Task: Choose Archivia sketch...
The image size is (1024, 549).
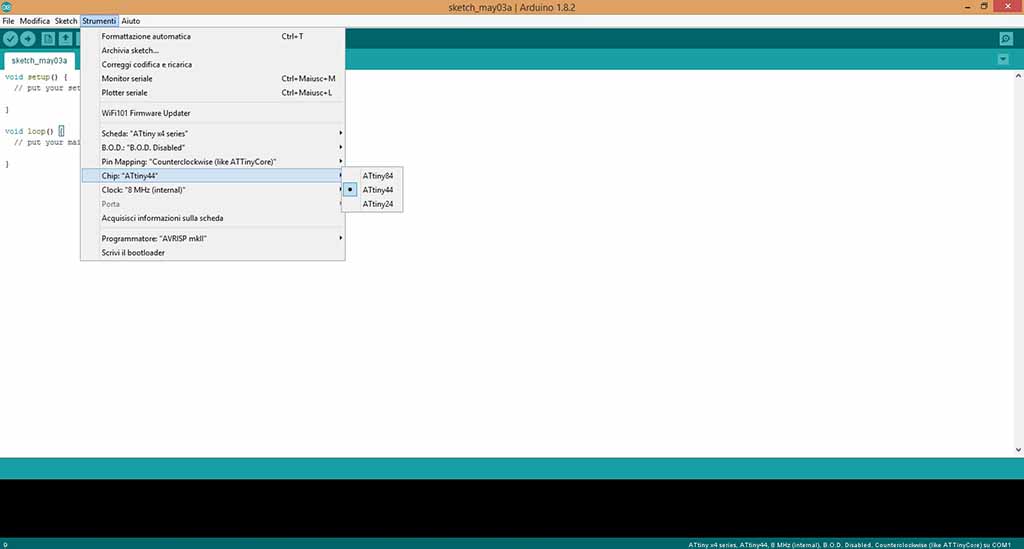Action: pyautogui.click(x=212, y=50)
